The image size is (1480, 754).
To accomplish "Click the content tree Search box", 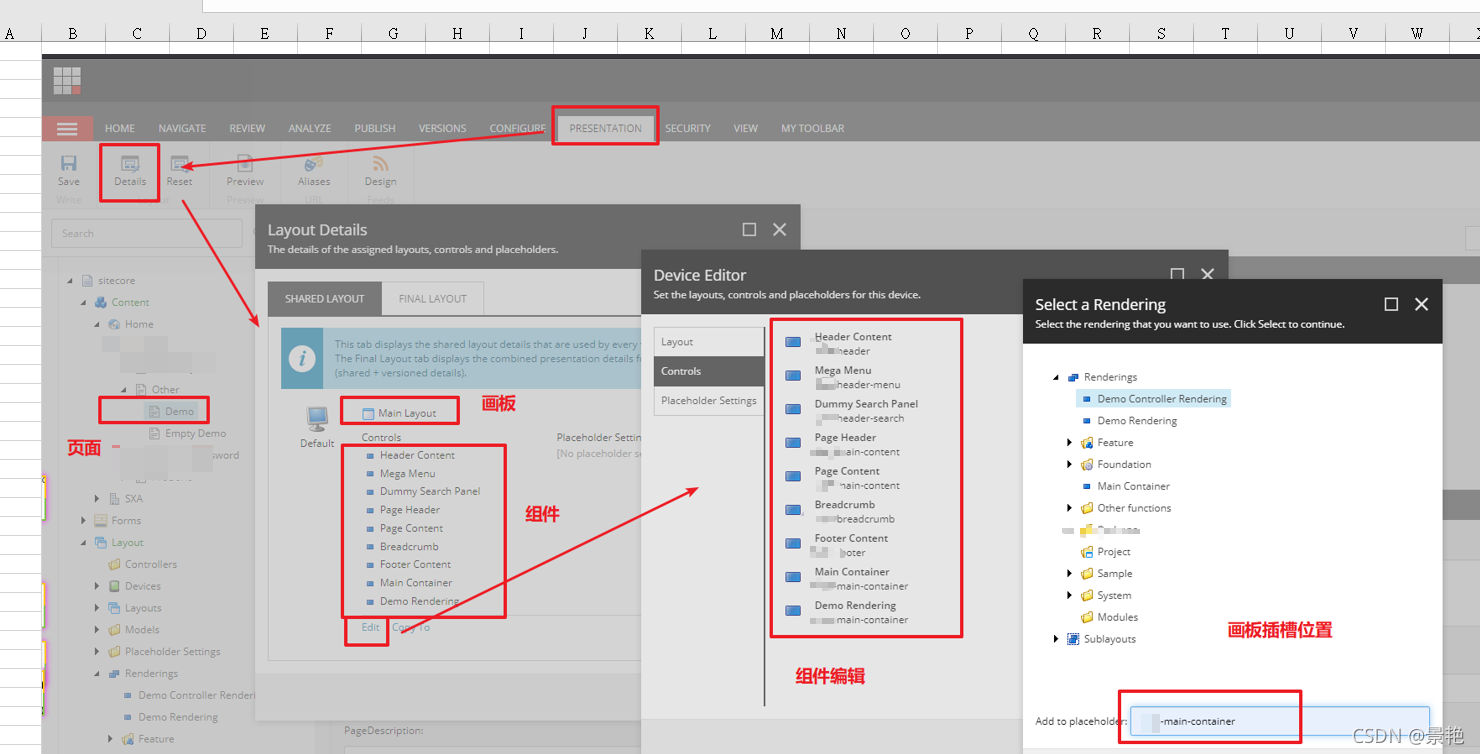I will 147,233.
